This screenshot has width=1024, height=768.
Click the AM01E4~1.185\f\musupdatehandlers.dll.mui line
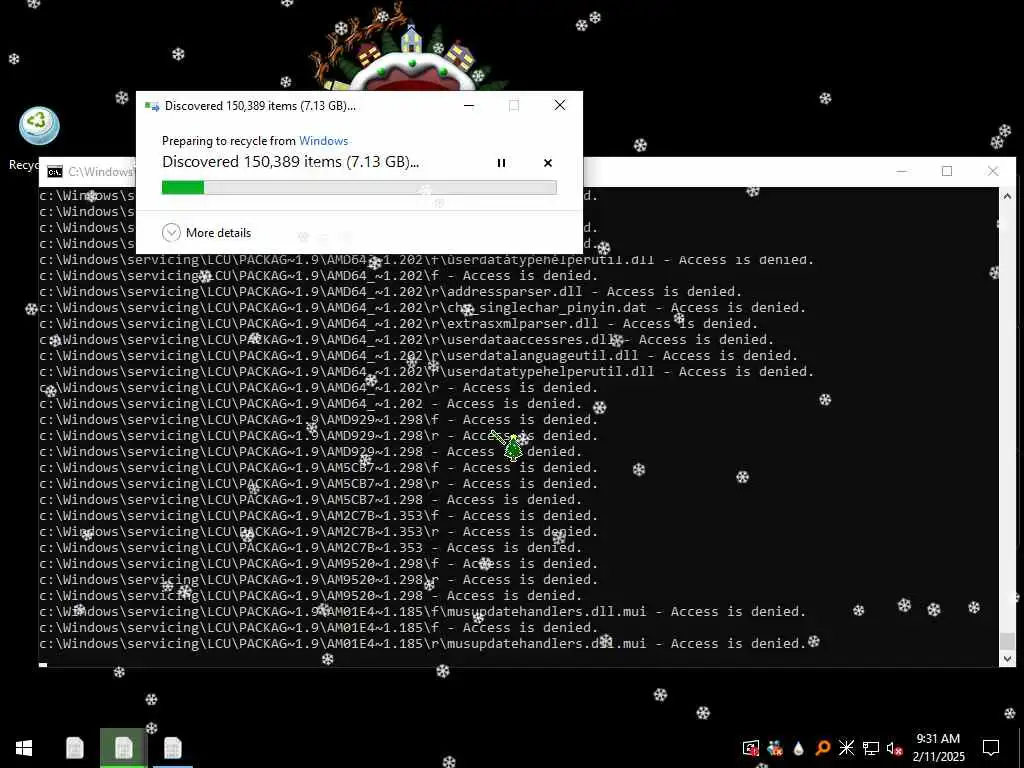(423, 611)
